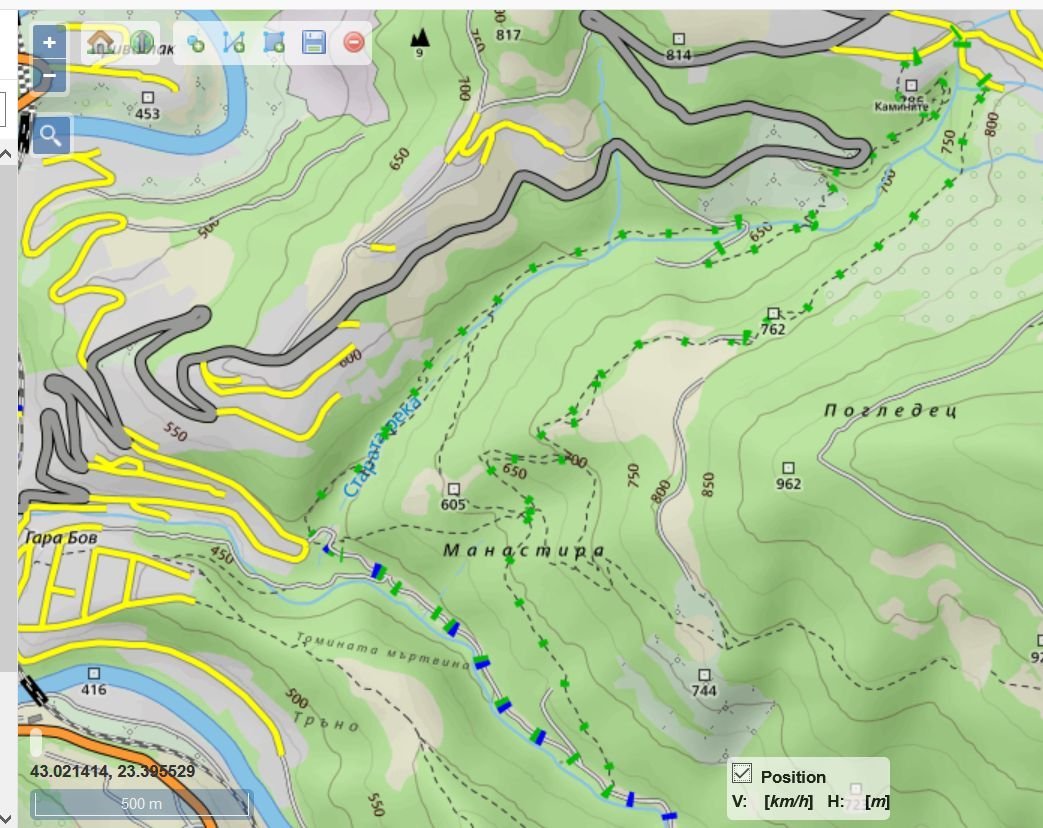The image size is (1043, 828).
Task: Click the green up-arrow toolbar icon
Action: [141, 42]
